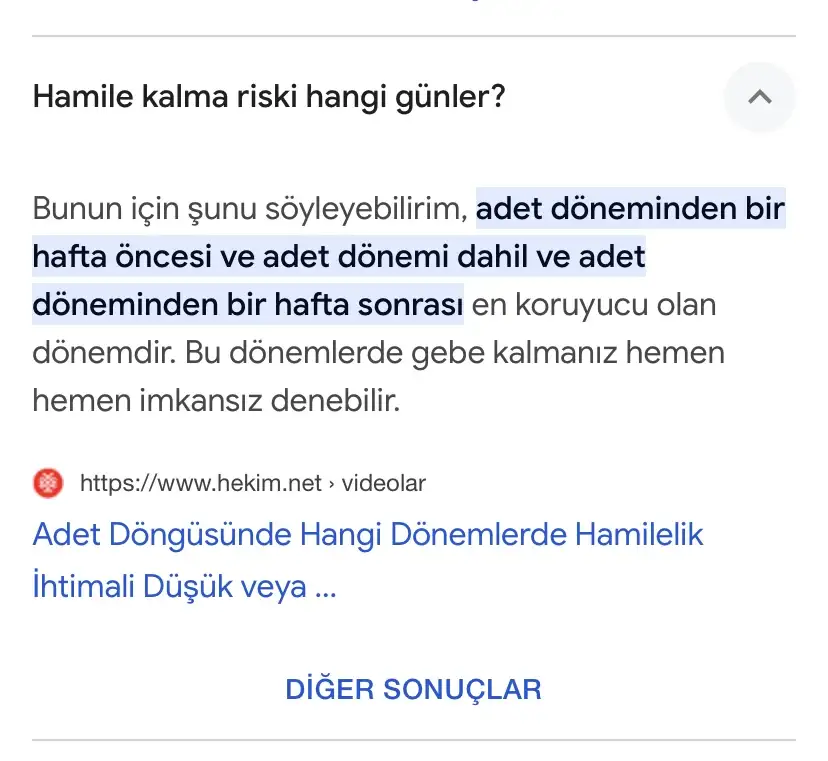Click the trailing "..." of the result title
Image resolution: width=828 pixels, height=761 pixels.
coord(325,586)
